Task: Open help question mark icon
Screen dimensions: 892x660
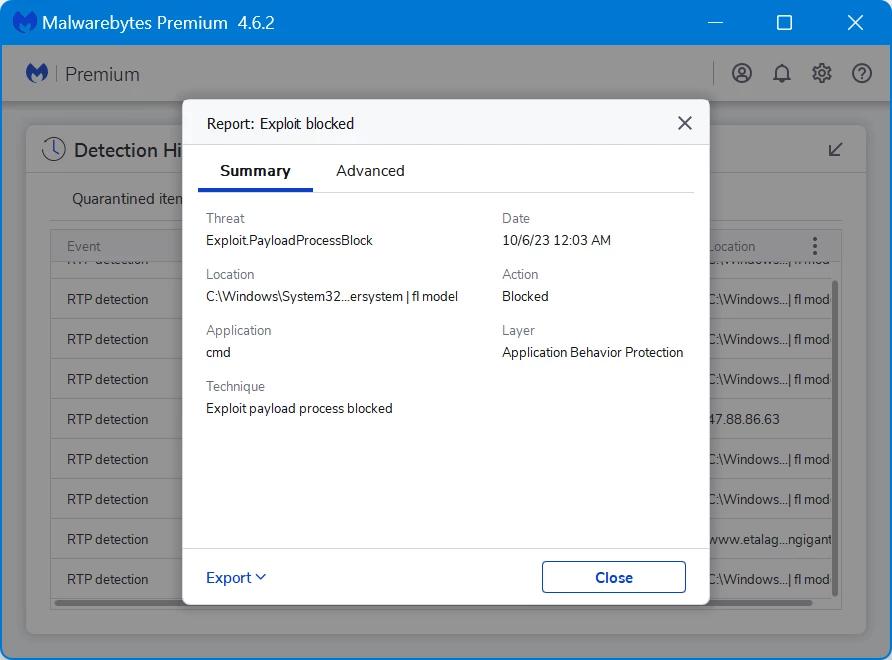Action: [x=862, y=73]
